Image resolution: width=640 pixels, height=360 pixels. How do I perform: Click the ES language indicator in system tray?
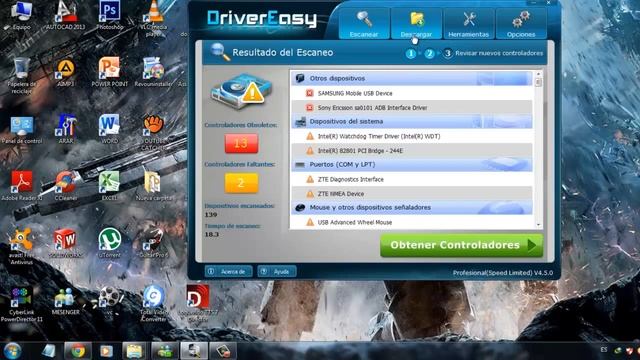pos(604,350)
